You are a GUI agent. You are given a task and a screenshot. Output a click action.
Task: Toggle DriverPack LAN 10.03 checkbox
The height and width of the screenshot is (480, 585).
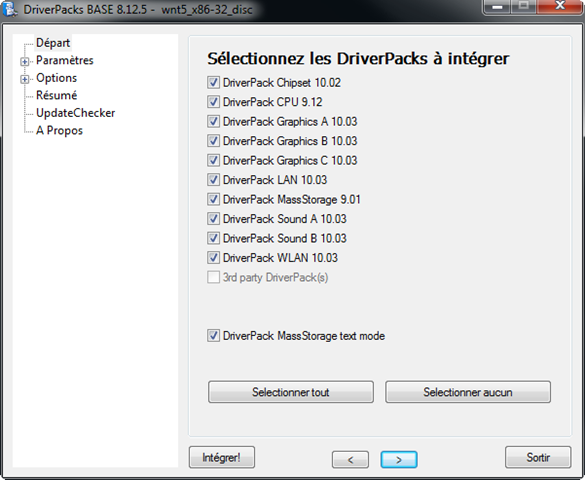click(213, 180)
